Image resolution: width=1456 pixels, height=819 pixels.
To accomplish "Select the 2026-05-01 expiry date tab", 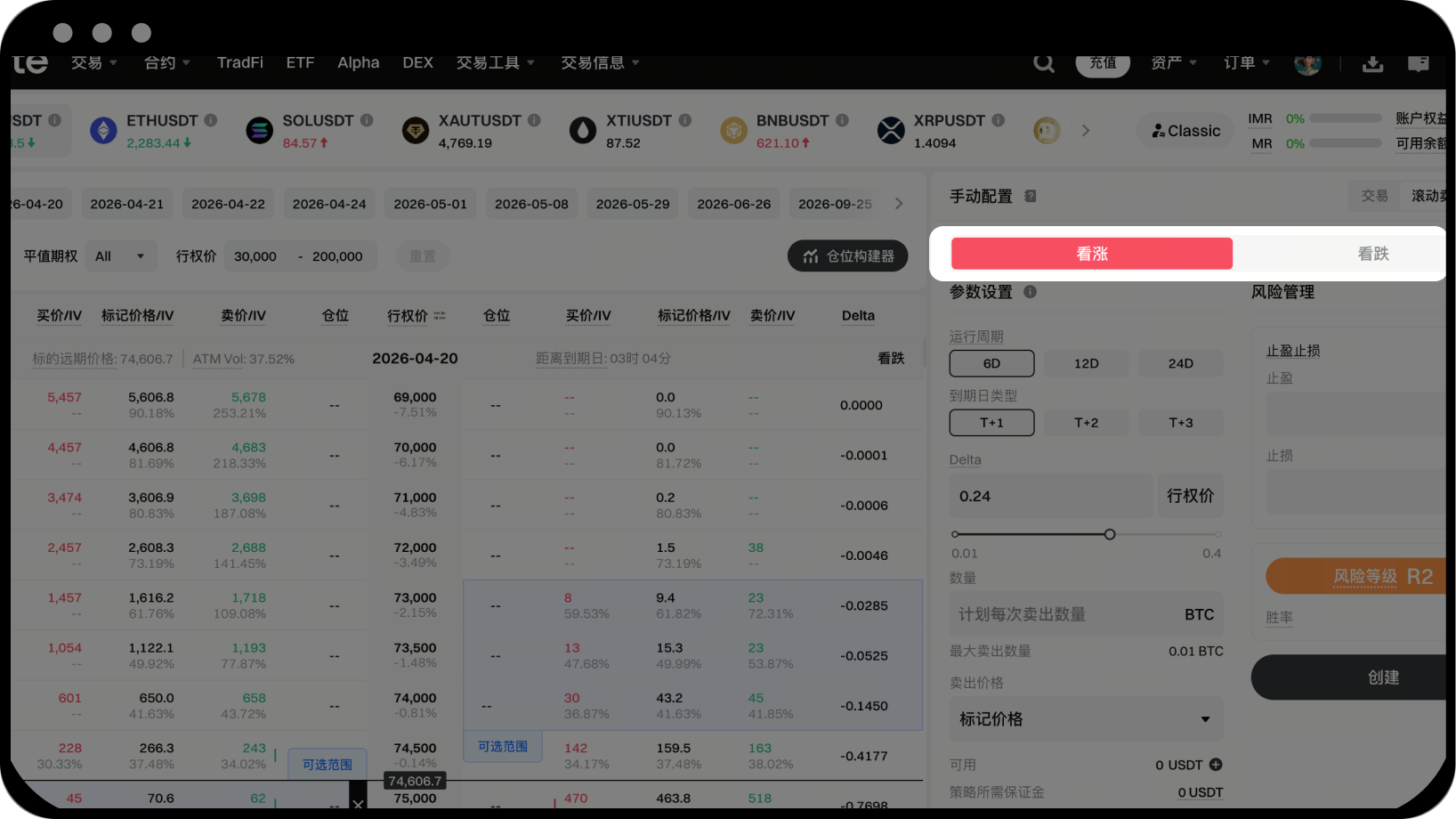I will point(430,204).
